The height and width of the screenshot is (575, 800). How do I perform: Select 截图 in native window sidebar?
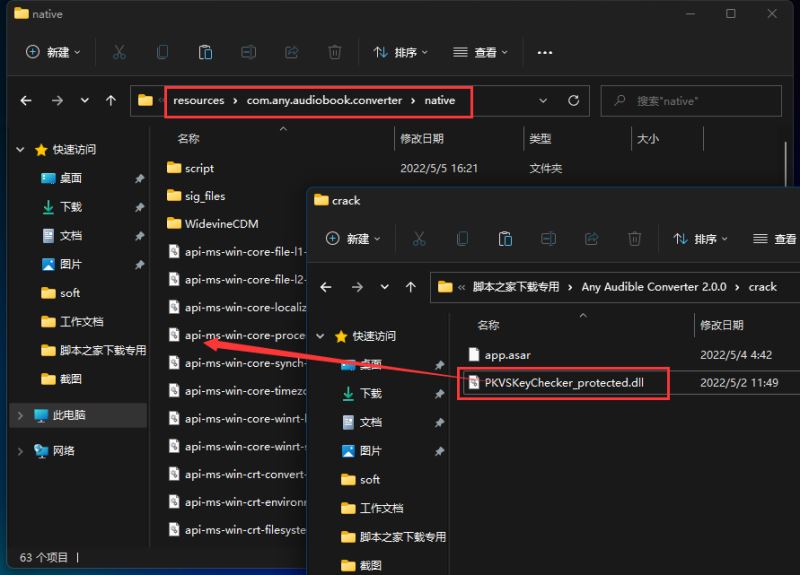(x=61, y=379)
